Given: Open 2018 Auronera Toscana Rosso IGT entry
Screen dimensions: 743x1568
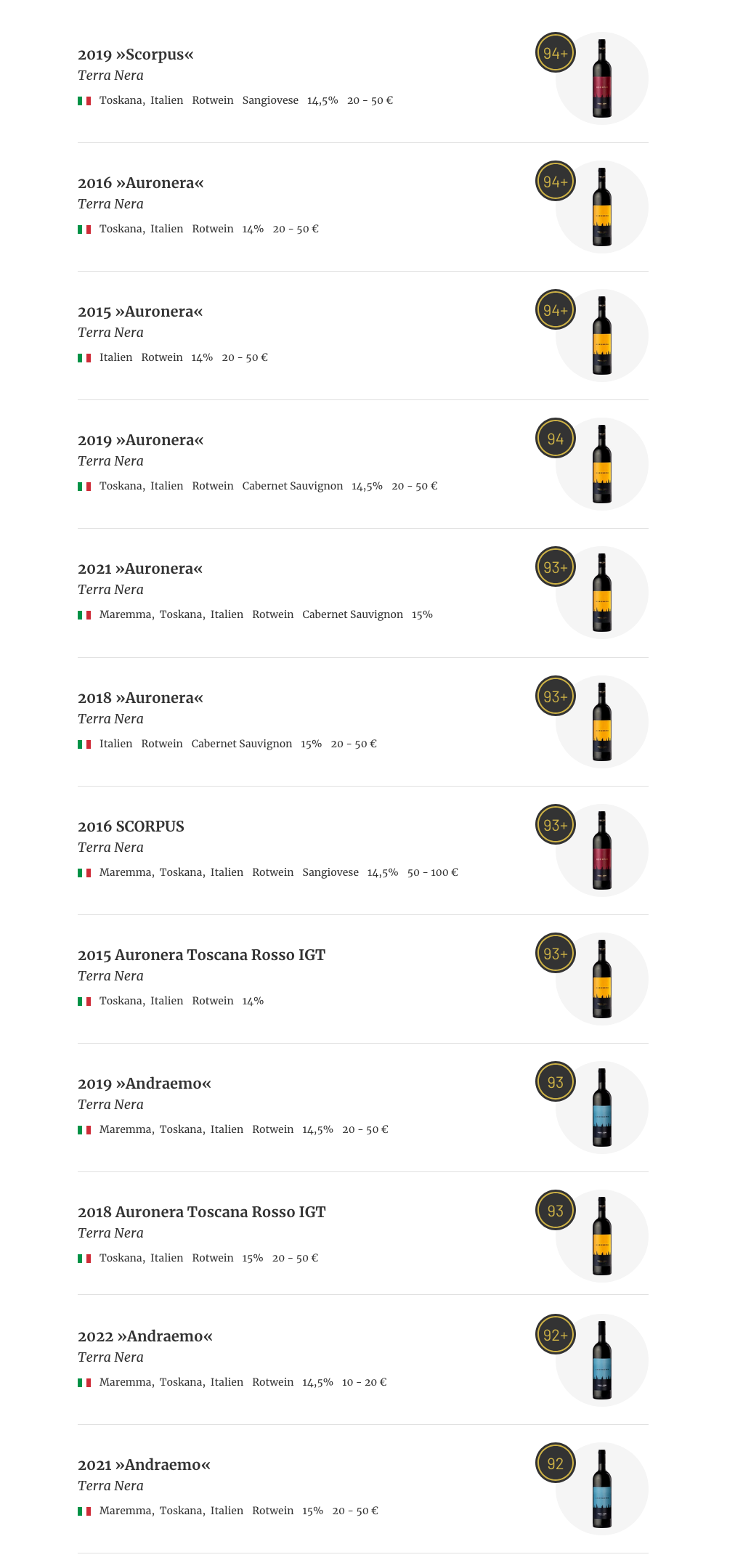Looking at the screenshot, I should click(x=201, y=1212).
